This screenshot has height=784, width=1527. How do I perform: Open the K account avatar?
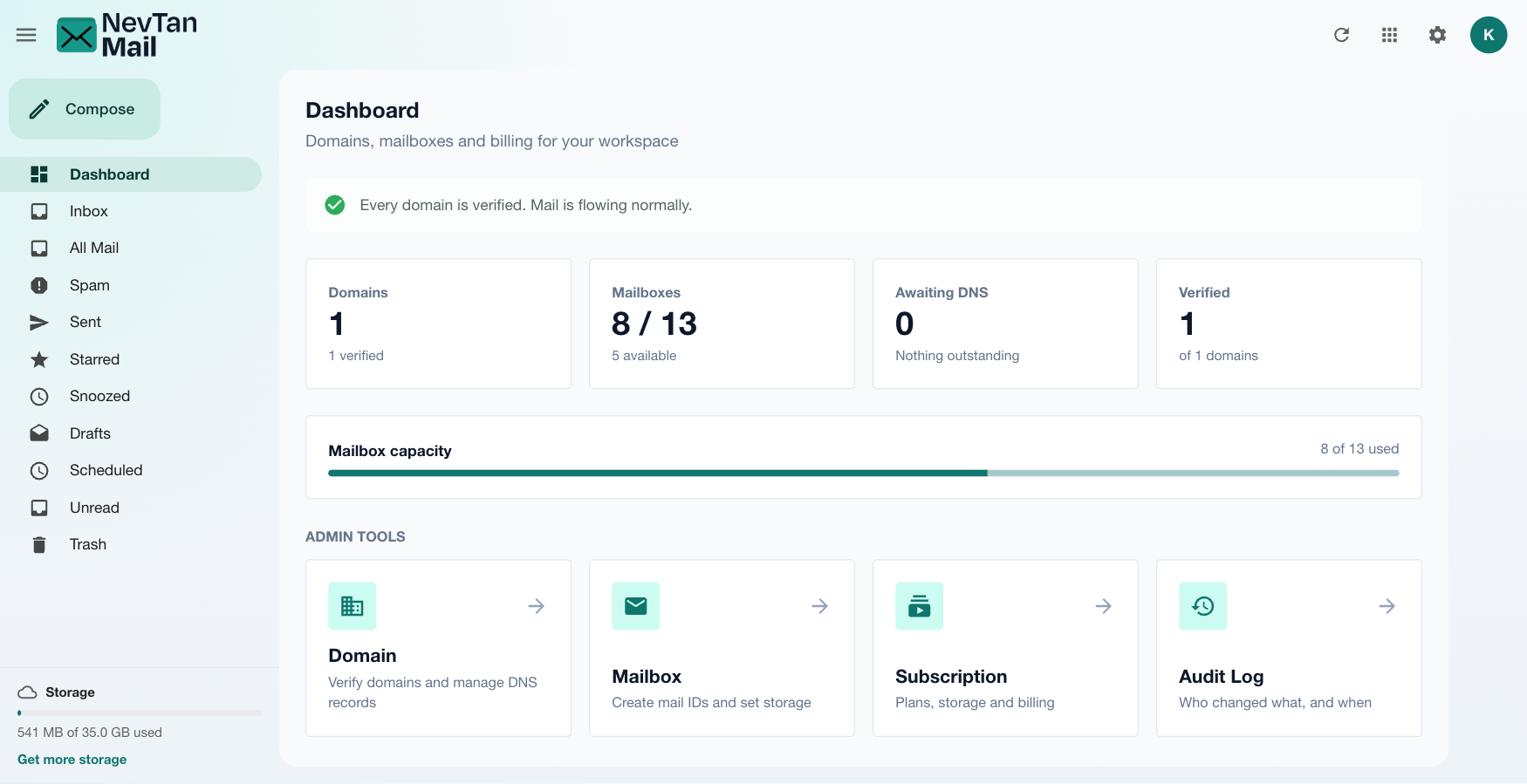[x=1489, y=35]
